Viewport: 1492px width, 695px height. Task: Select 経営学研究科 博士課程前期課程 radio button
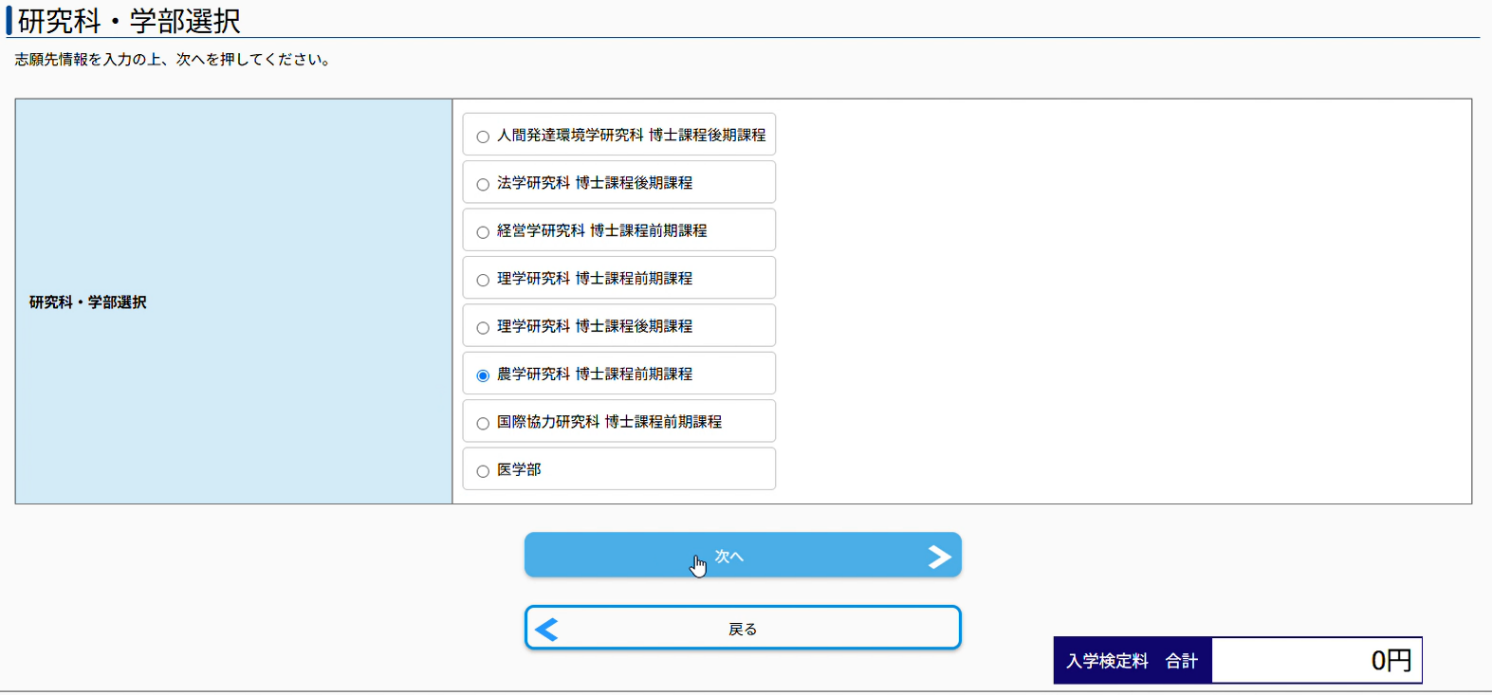click(x=483, y=232)
